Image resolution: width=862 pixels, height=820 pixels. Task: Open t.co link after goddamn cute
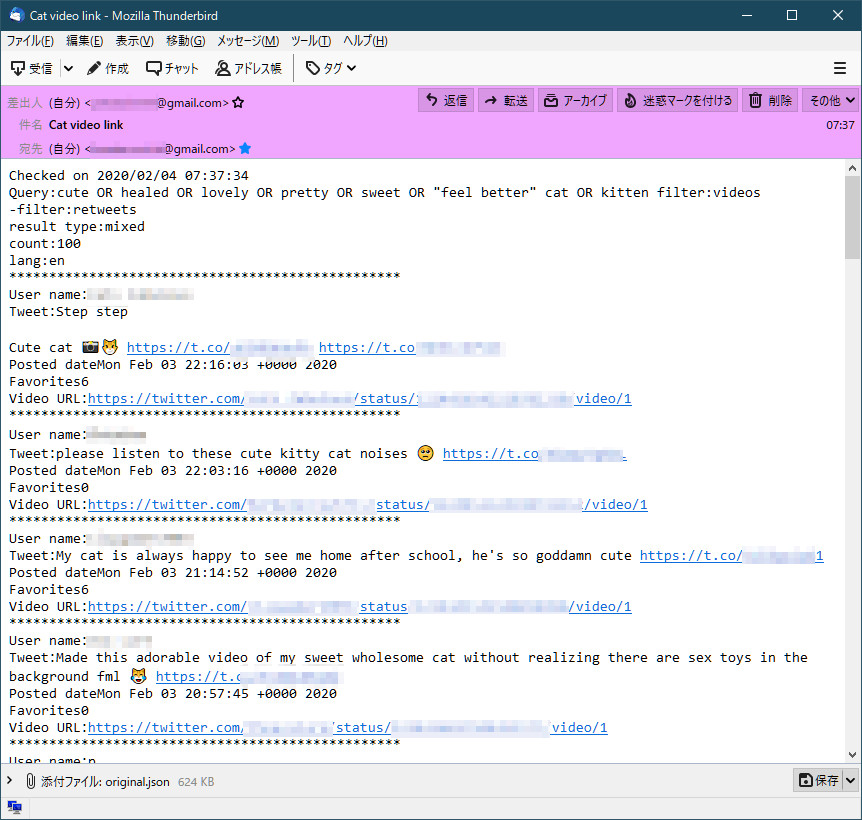pyautogui.click(x=731, y=556)
